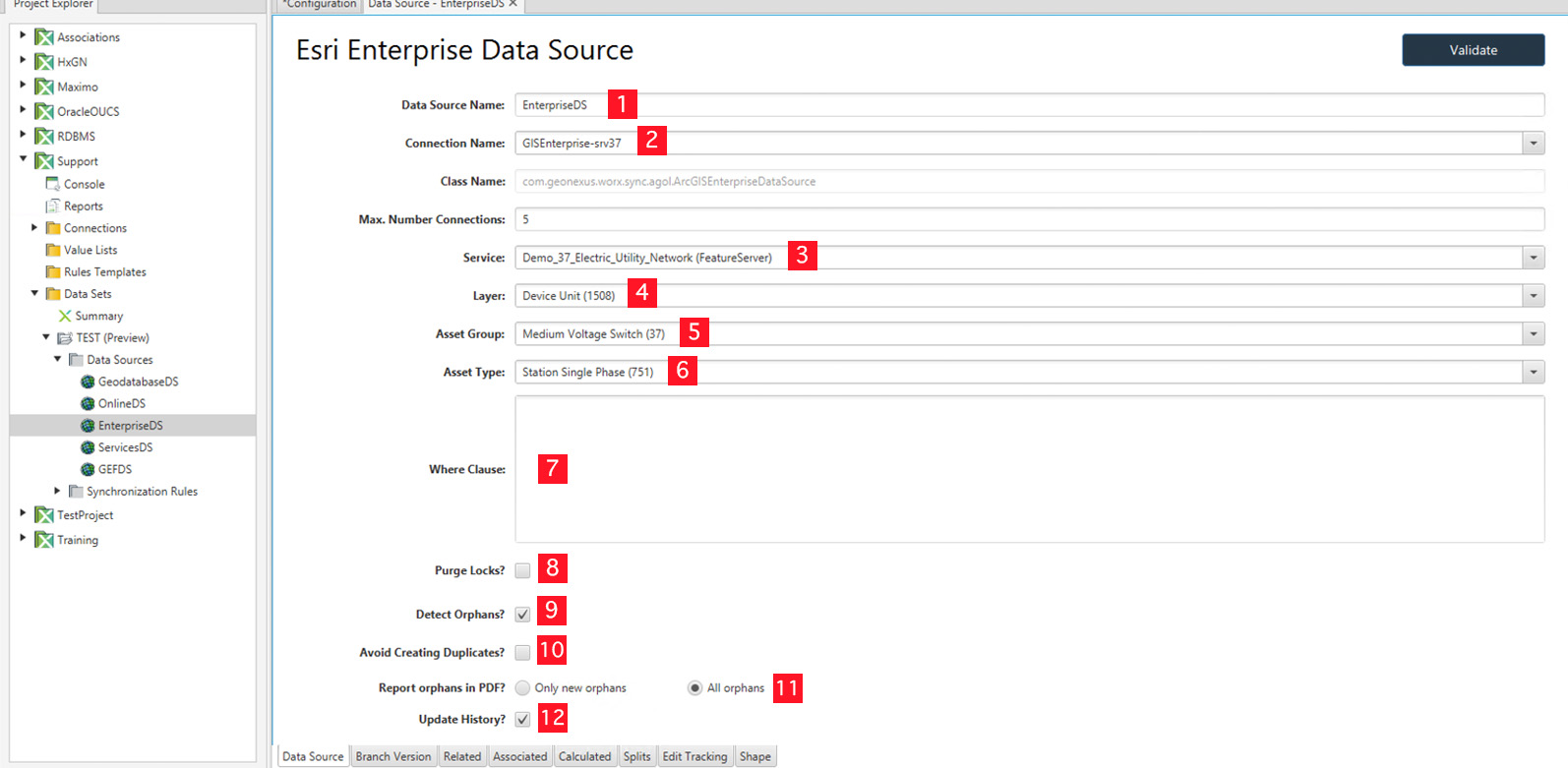Switch to the Branch Version tab
The width and height of the screenshot is (1568, 768).
[x=393, y=756]
